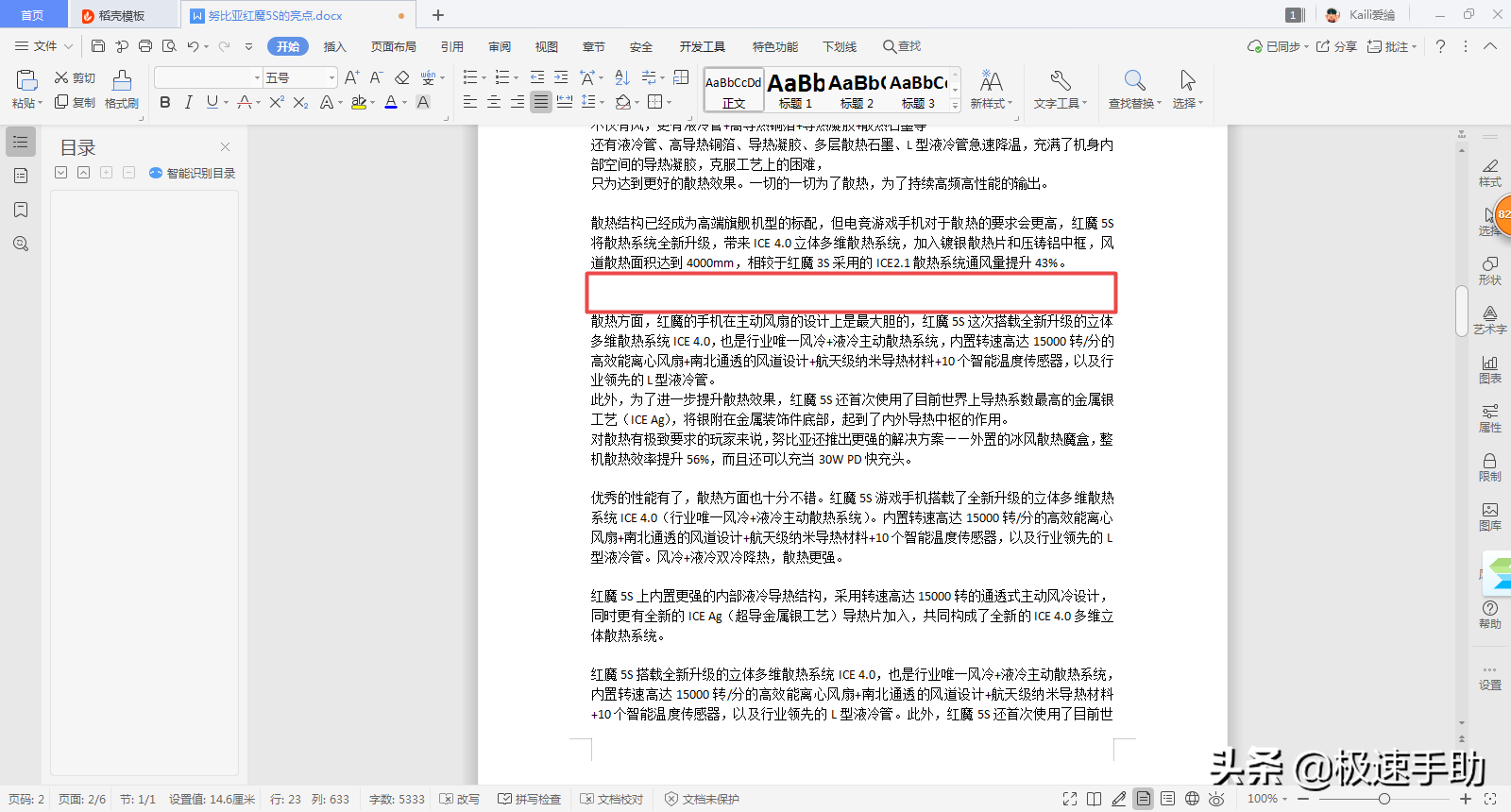Undo the last action
Viewport: 1511px width, 812px height.
pyautogui.click(x=193, y=46)
